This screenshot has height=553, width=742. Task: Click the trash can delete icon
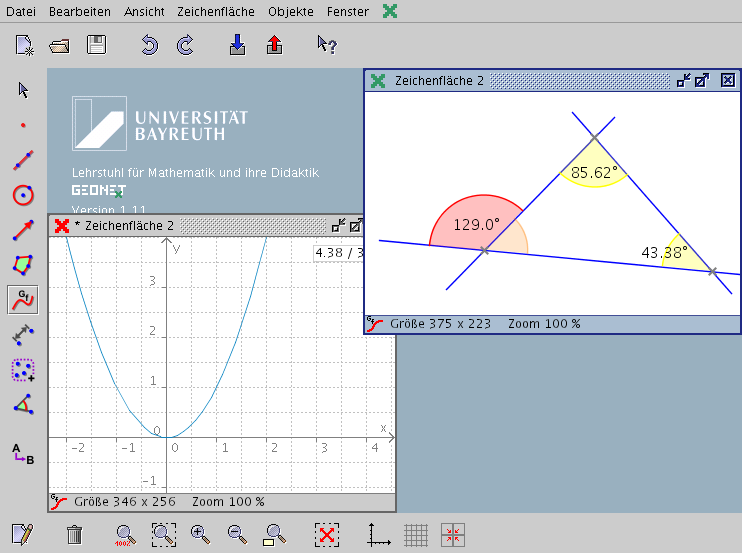coord(74,535)
